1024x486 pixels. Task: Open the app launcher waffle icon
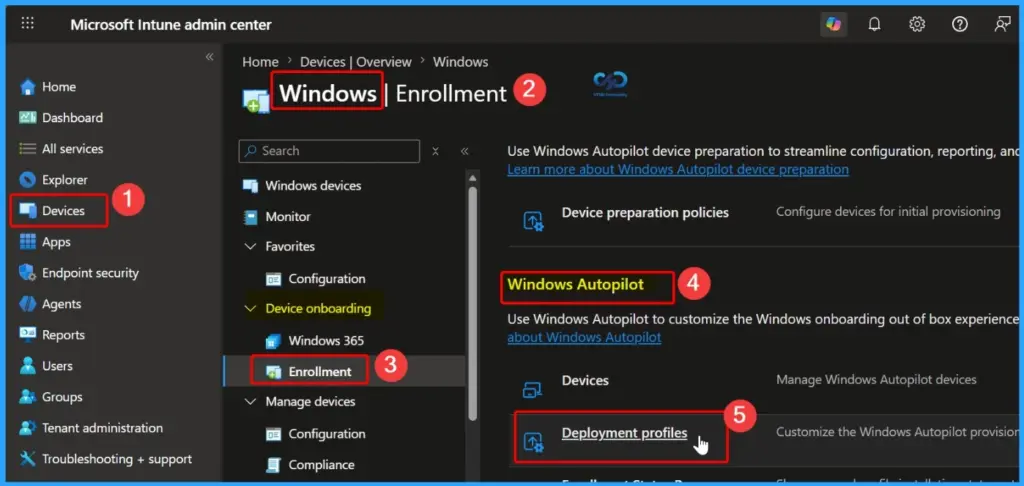click(27, 24)
